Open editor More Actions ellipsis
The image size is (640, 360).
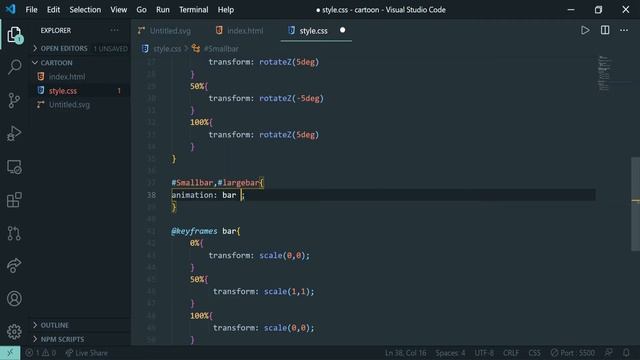click(624, 30)
